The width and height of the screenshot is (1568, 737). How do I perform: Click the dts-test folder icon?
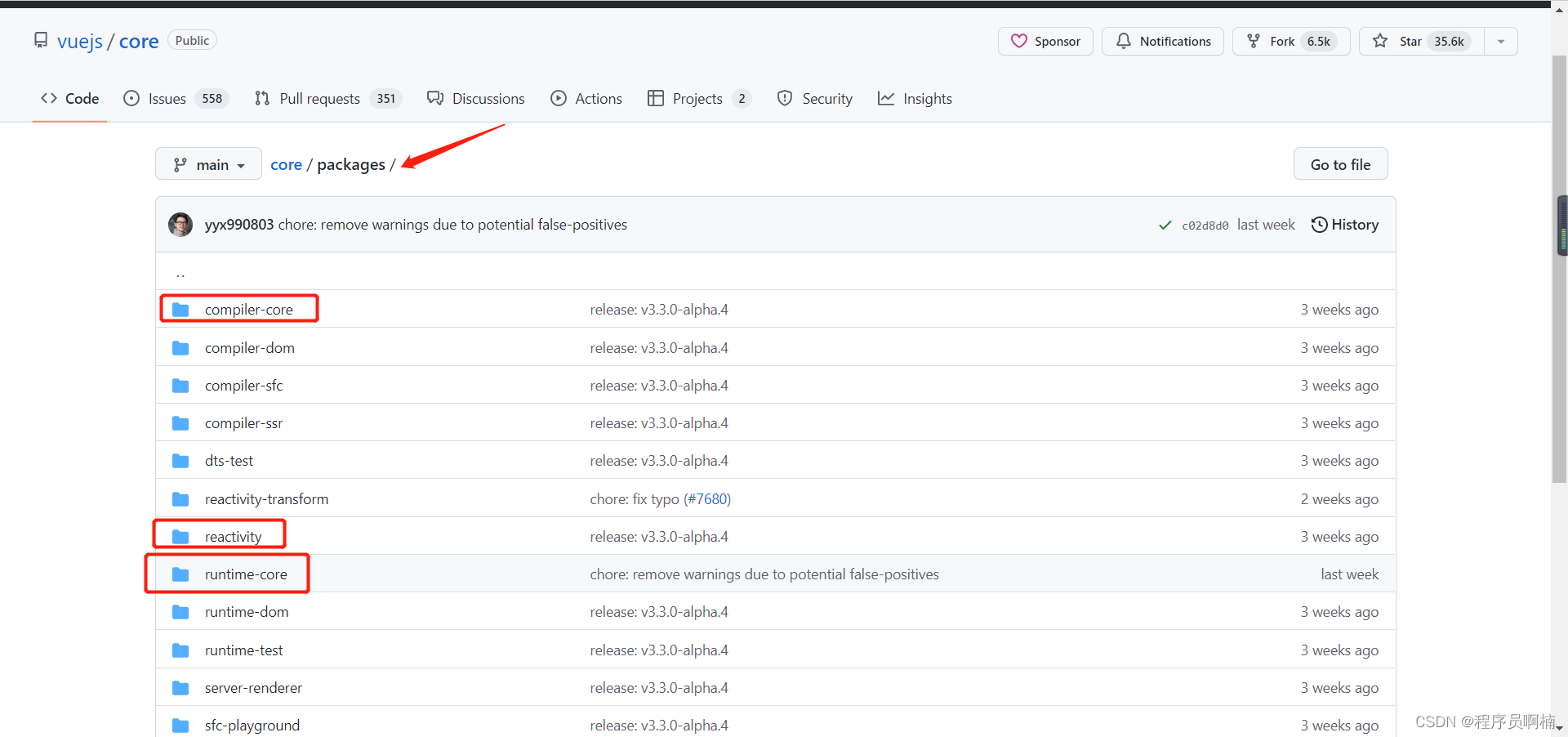[x=180, y=461]
